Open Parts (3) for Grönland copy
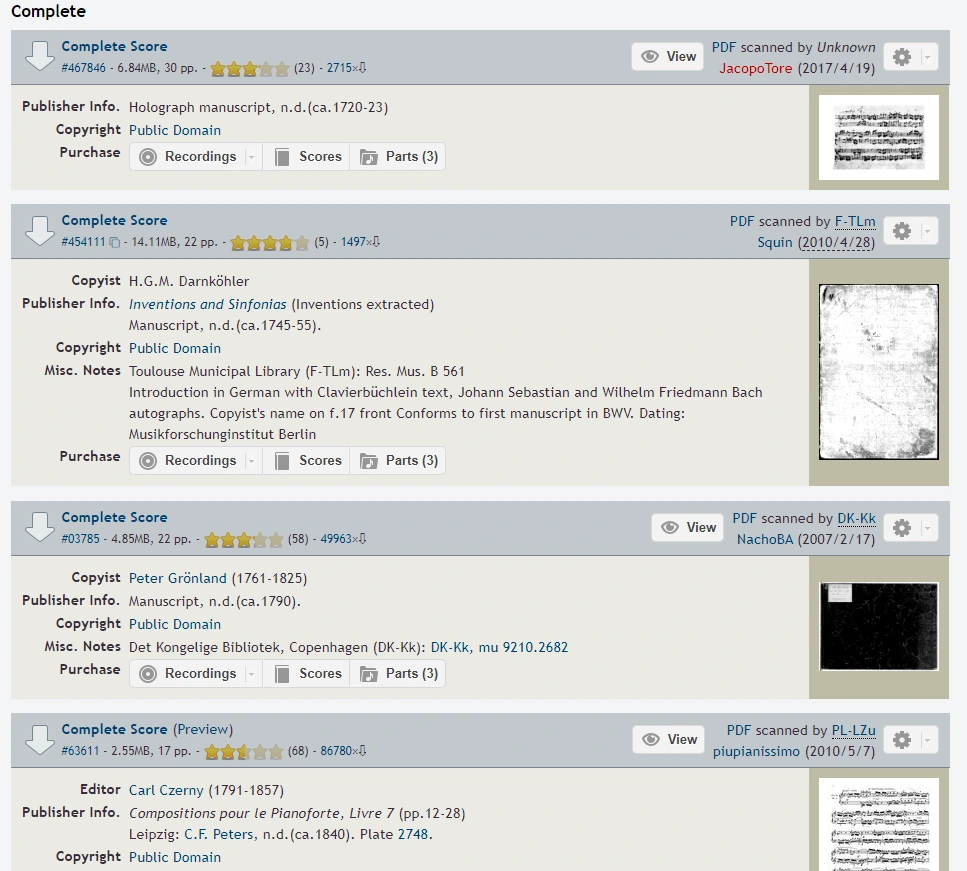This screenshot has height=871, width=967. pos(398,674)
